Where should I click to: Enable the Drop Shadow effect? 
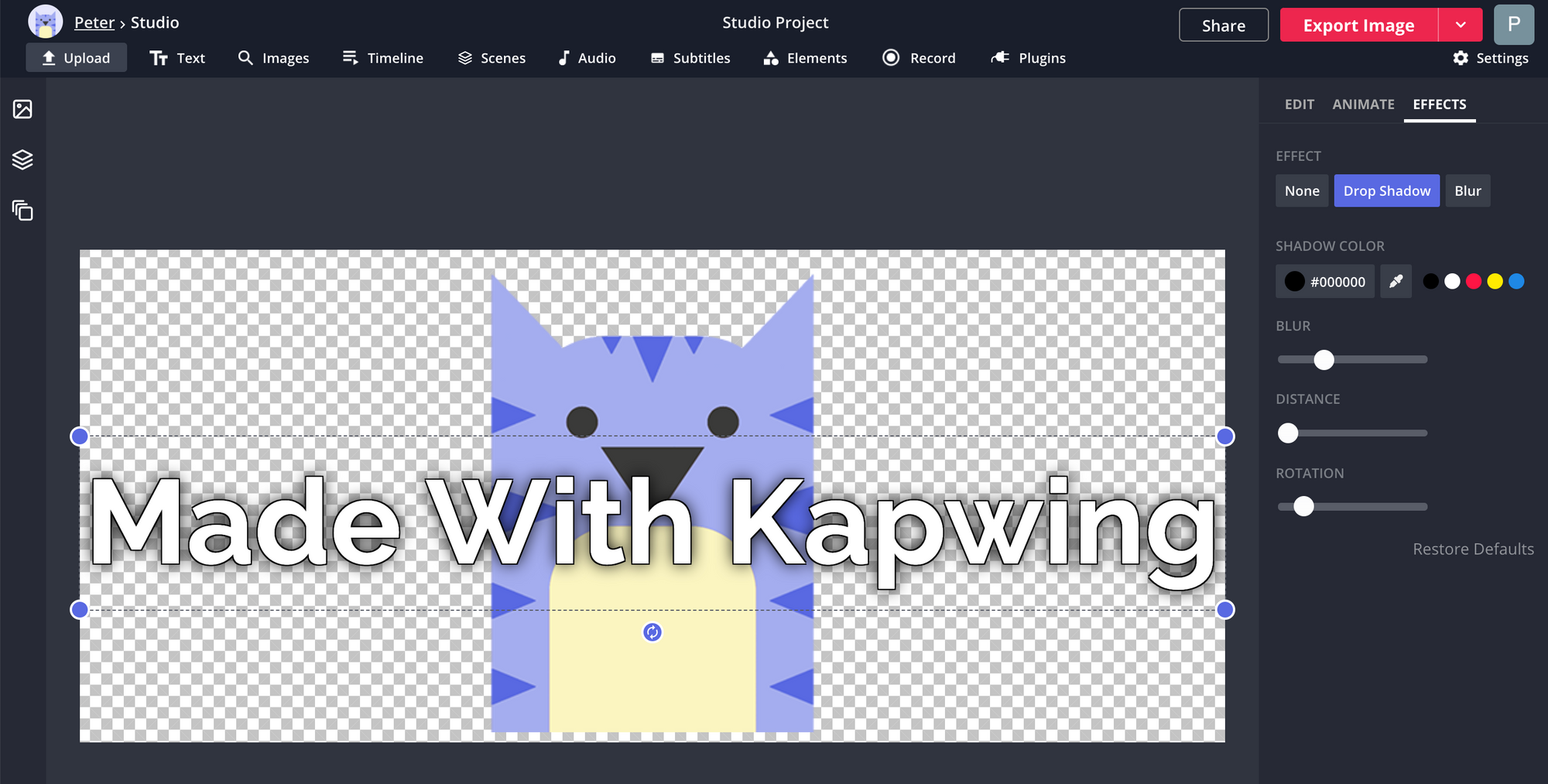pos(1386,191)
